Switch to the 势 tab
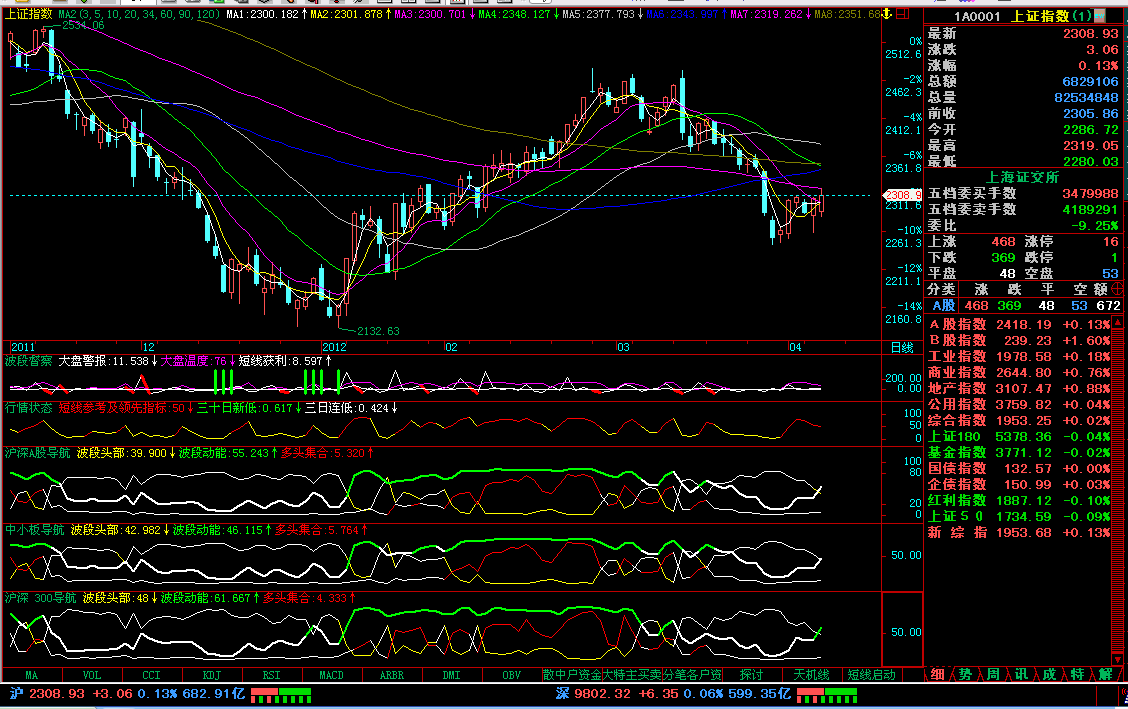Screen dimensions: 1128x709 [965, 674]
